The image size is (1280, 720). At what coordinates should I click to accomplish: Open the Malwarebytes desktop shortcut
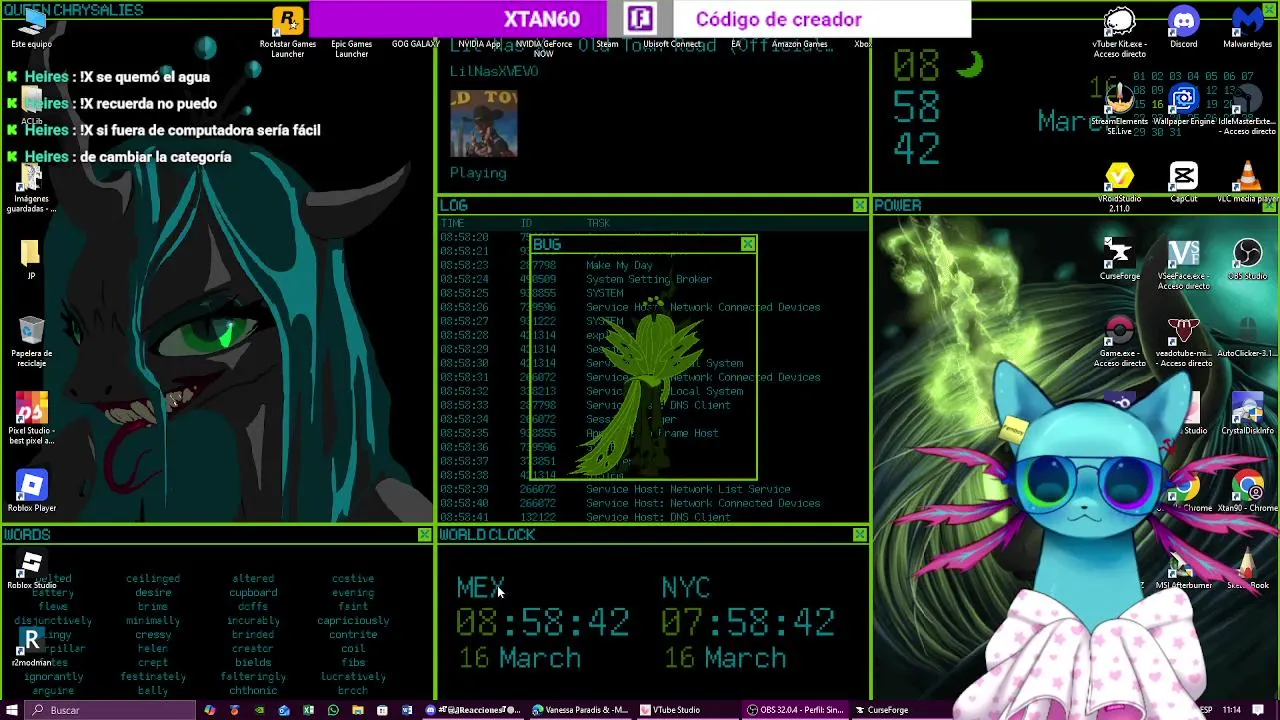[x=1247, y=26]
